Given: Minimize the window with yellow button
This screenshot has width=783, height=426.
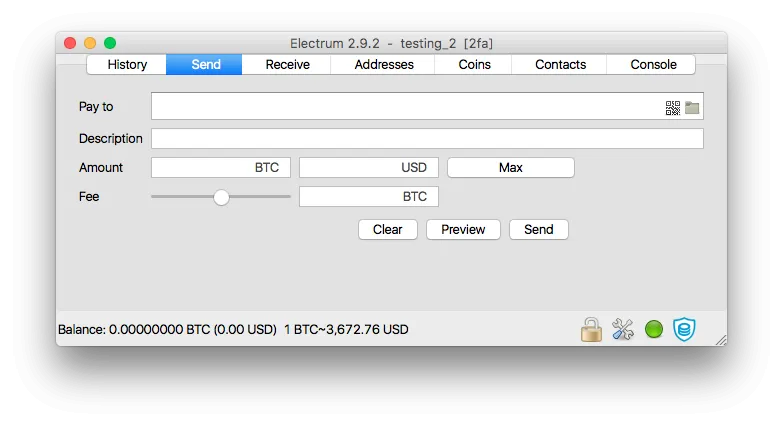Looking at the screenshot, I should tap(90, 43).
